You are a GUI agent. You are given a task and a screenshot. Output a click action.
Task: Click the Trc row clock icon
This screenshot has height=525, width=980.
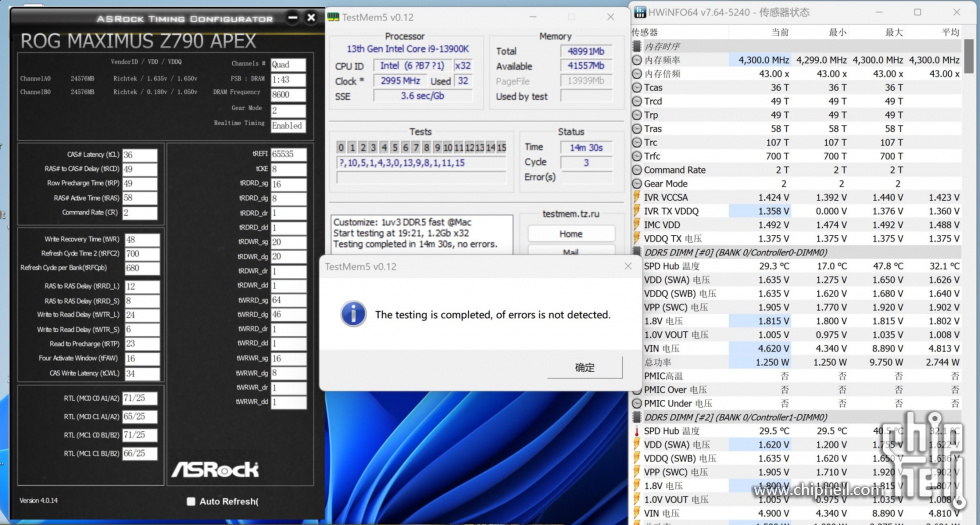point(637,142)
